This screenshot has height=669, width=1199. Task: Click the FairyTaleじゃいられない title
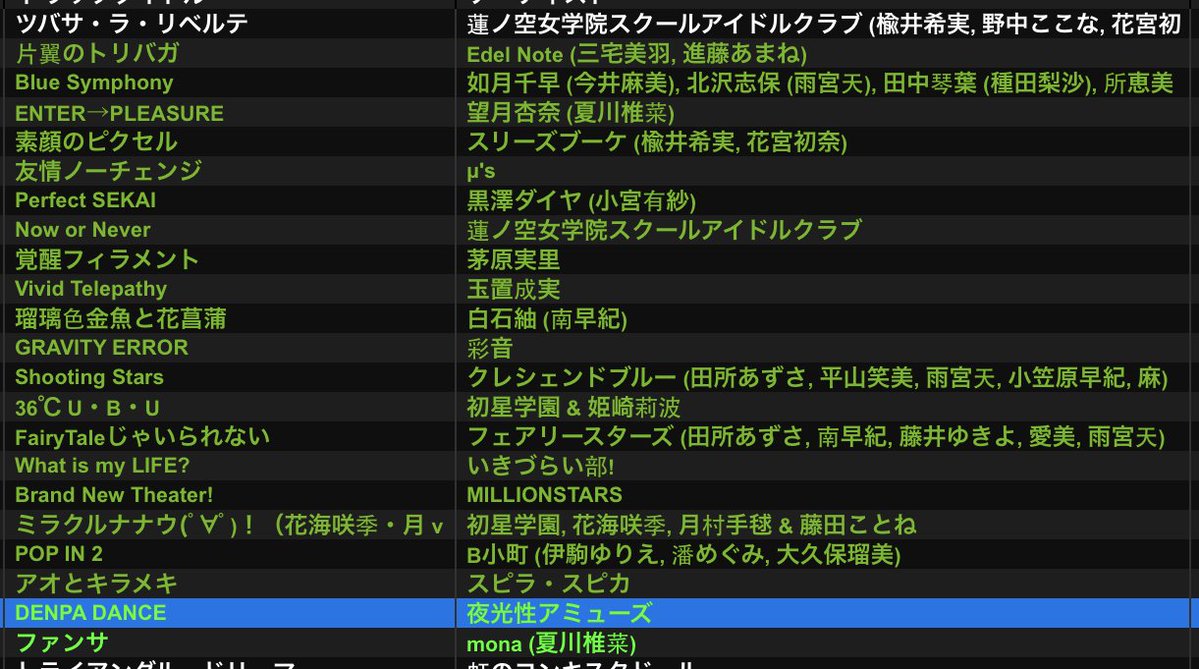click(143, 437)
